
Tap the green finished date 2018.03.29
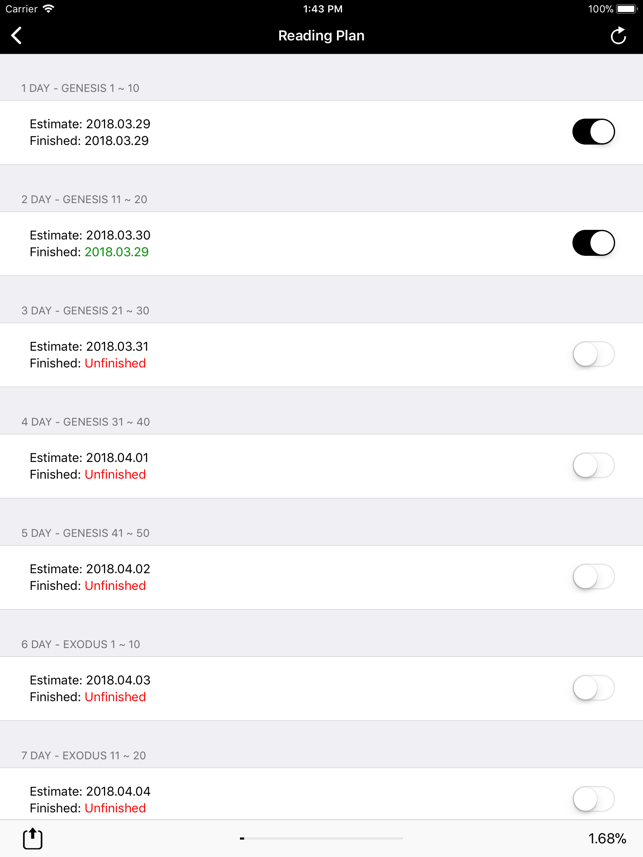pyautogui.click(x=116, y=252)
